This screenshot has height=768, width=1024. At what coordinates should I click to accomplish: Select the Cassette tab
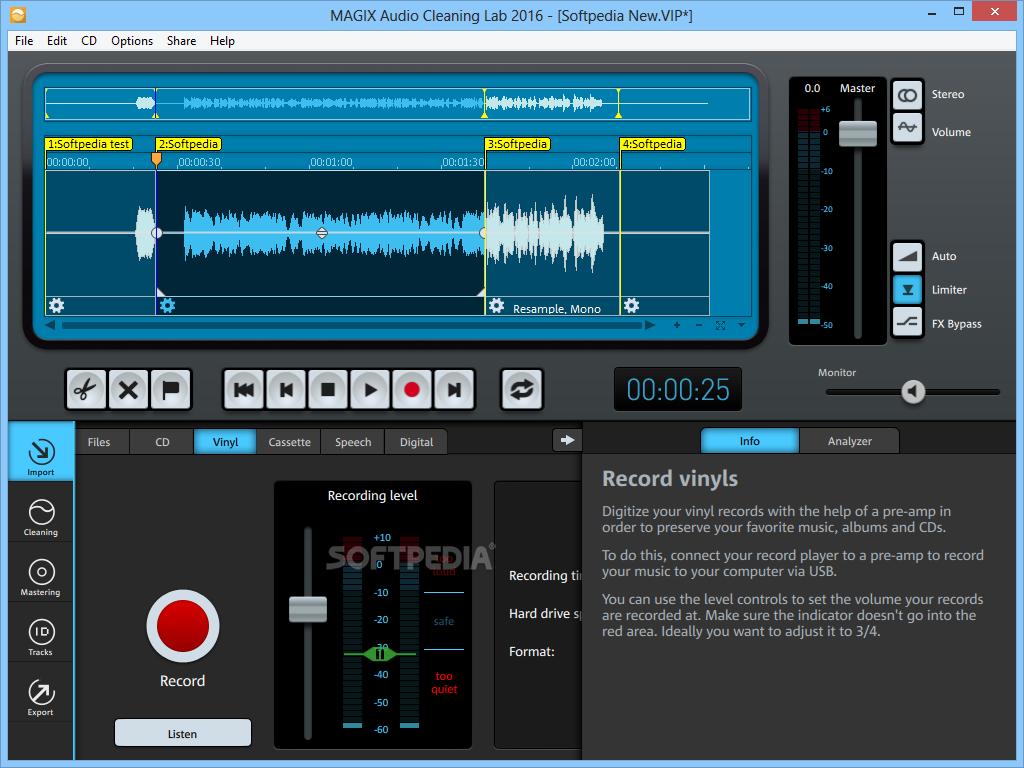pyautogui.click(x=289, y=442)
